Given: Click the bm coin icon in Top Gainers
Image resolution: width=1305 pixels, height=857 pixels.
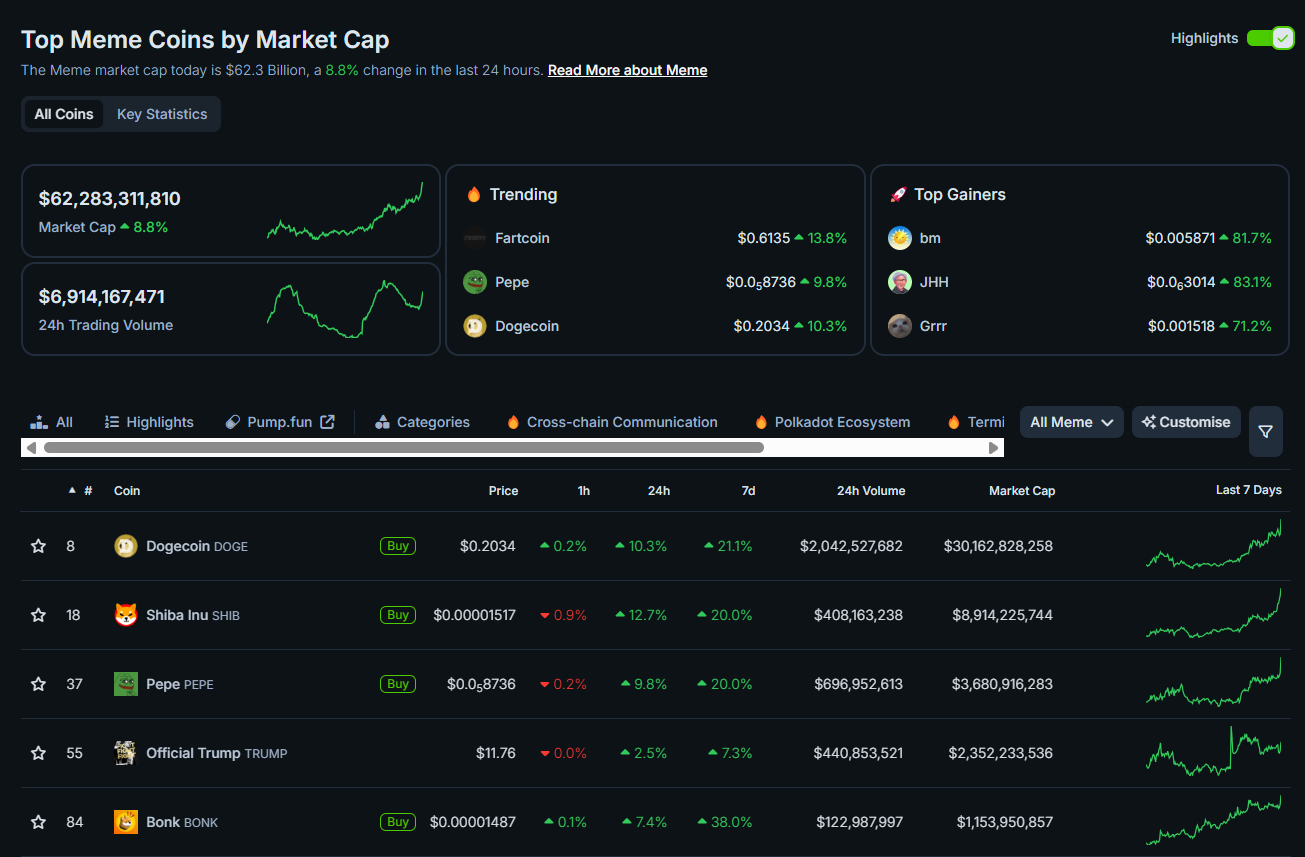Looking at the screenshot, I should tap(900, 238).
